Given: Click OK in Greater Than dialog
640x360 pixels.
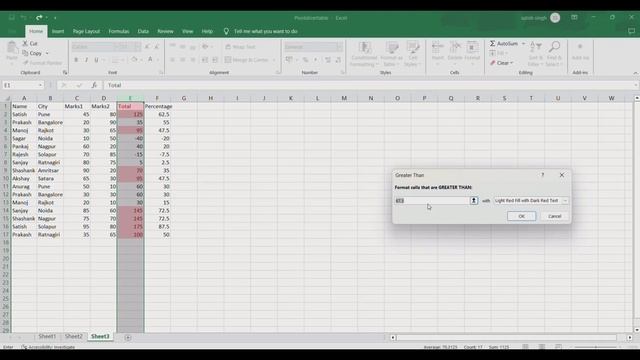Looking at the screenshot, I should pyautogui.click(x=521, y=216).
